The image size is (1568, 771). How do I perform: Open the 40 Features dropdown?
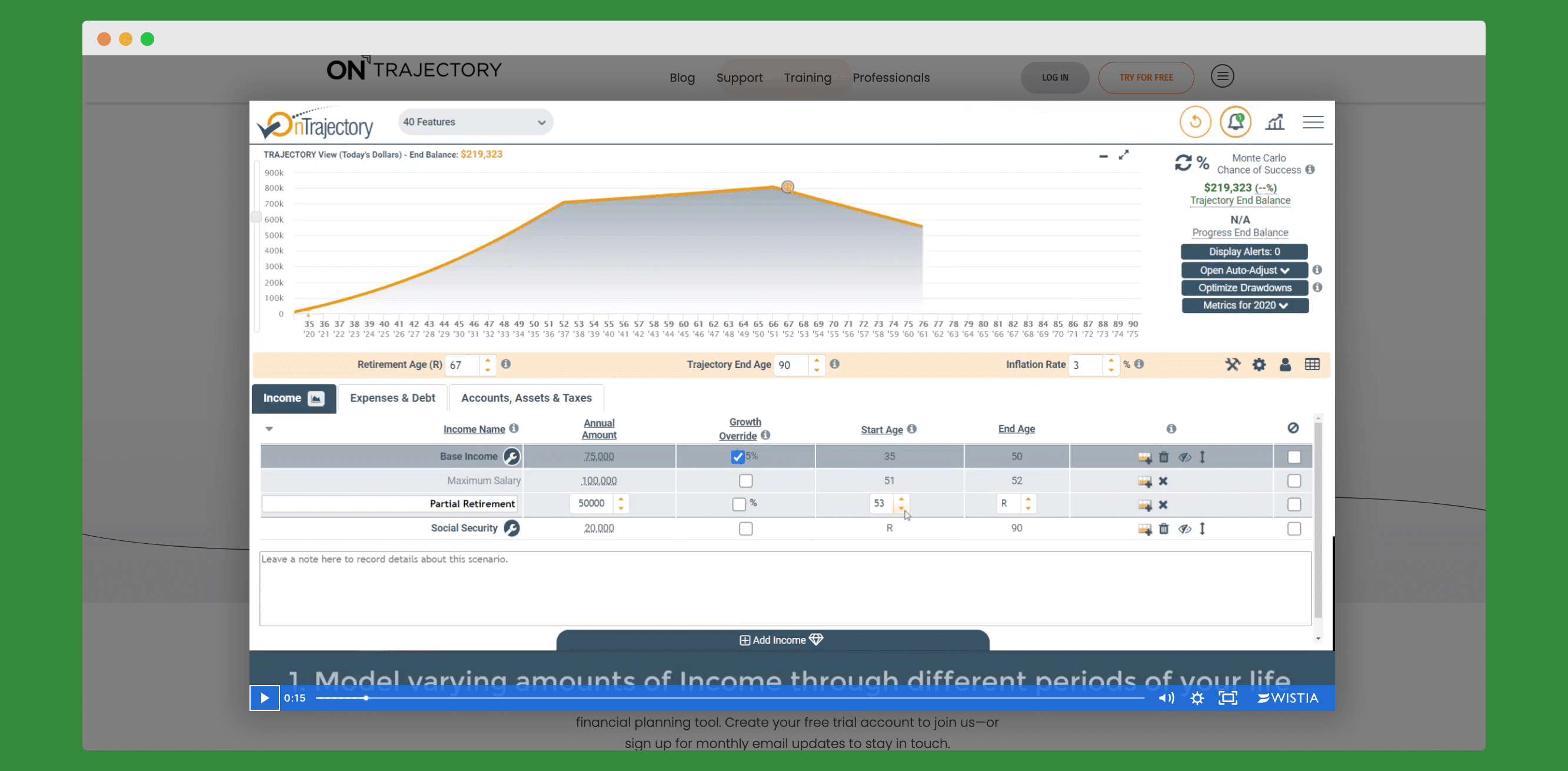pyautogui.click(x=475, y=122)
